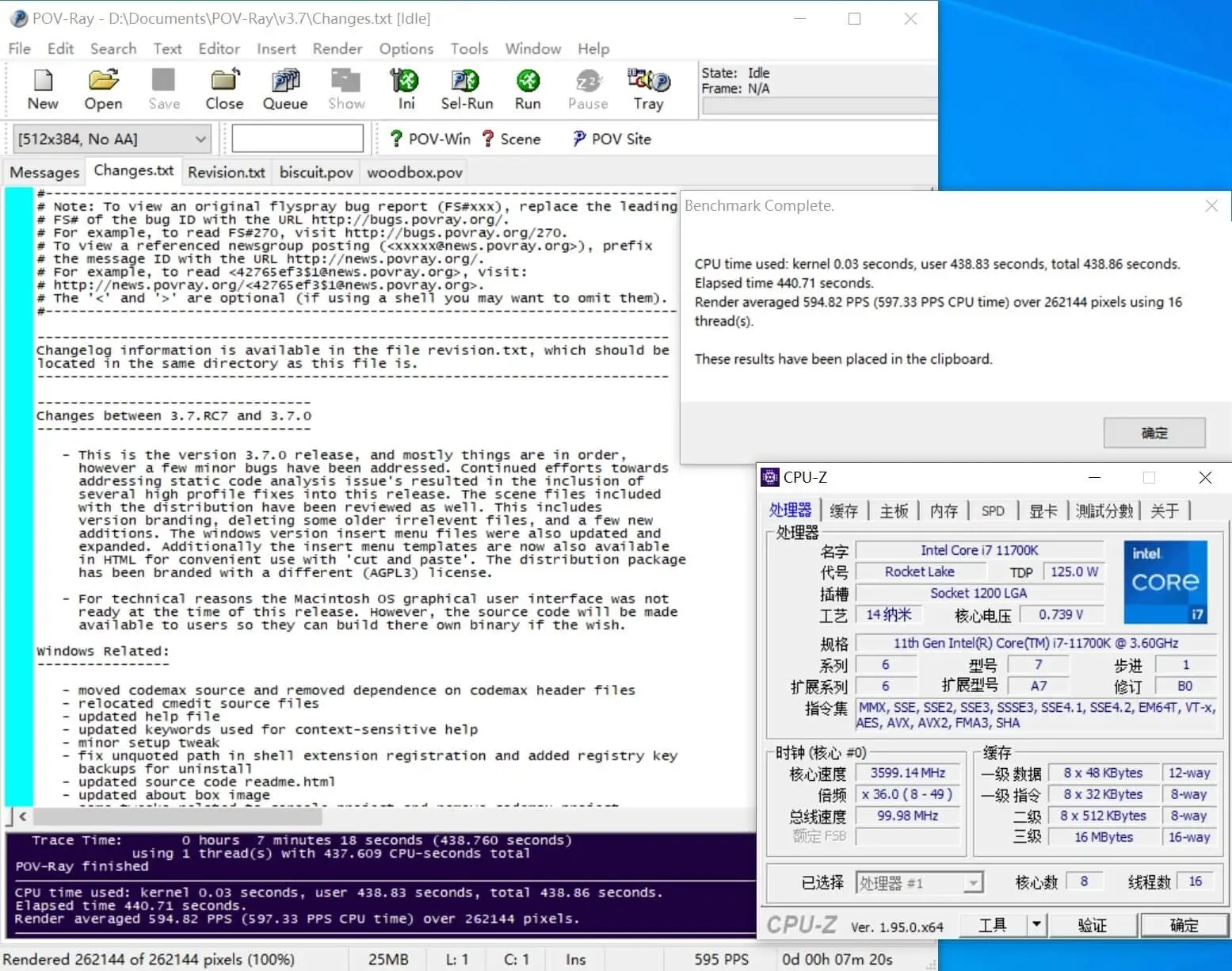Open the Search menu

tap(113, 48)
